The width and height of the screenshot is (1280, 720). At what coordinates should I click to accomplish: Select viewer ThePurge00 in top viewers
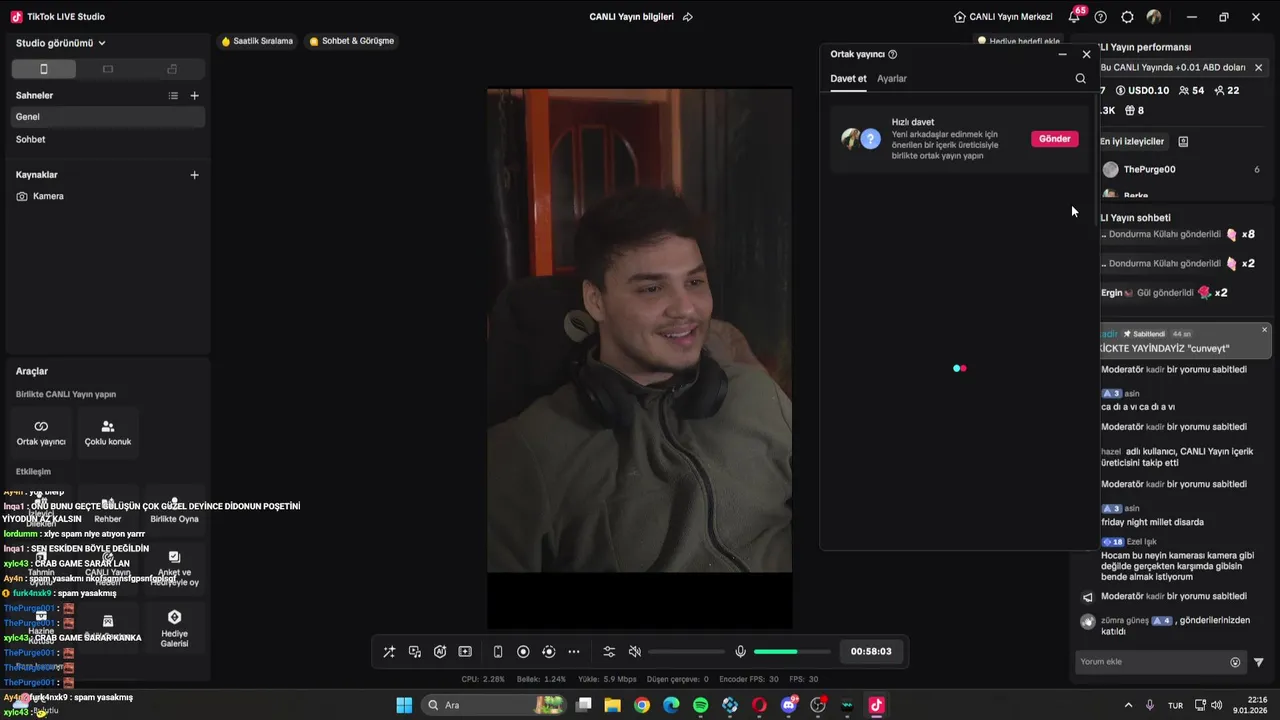(1180, 170)
